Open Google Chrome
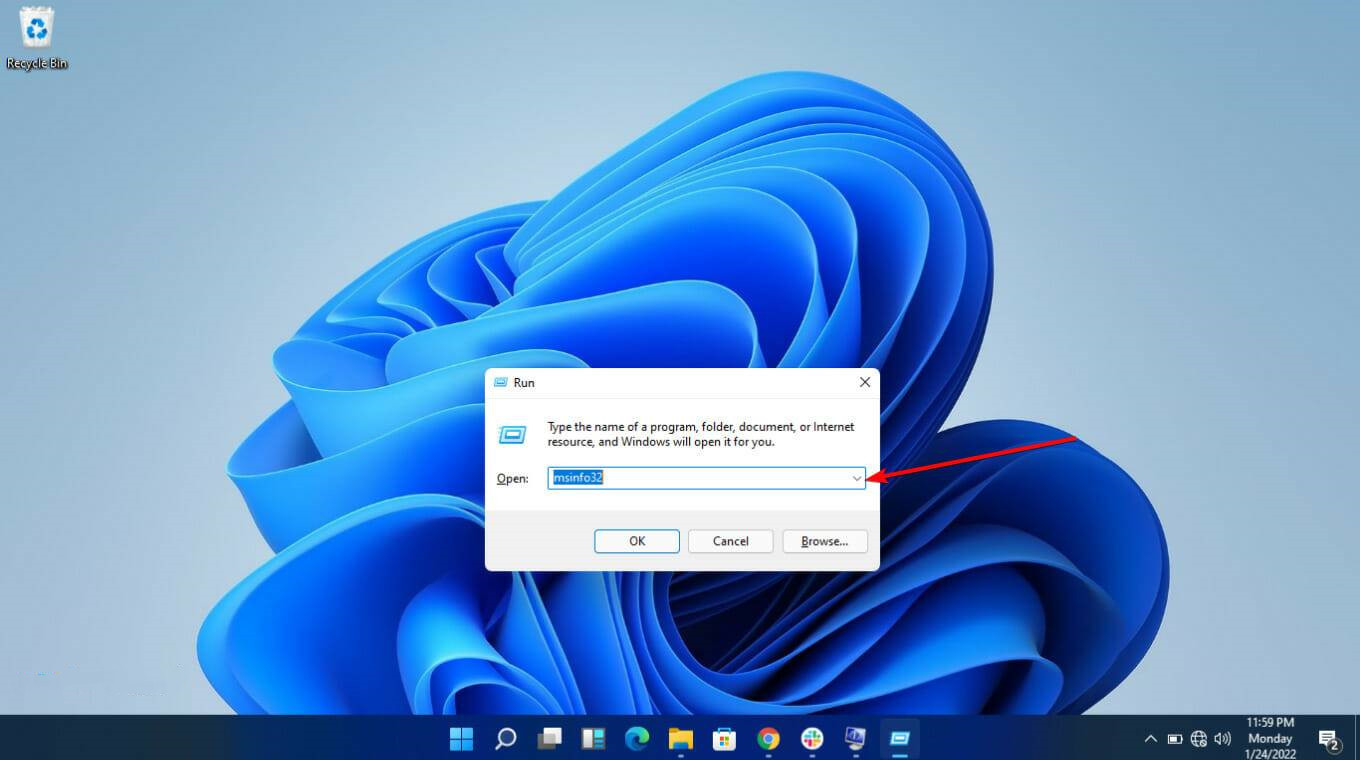The height and width of the screenshot is (760, 1360). 767,738
